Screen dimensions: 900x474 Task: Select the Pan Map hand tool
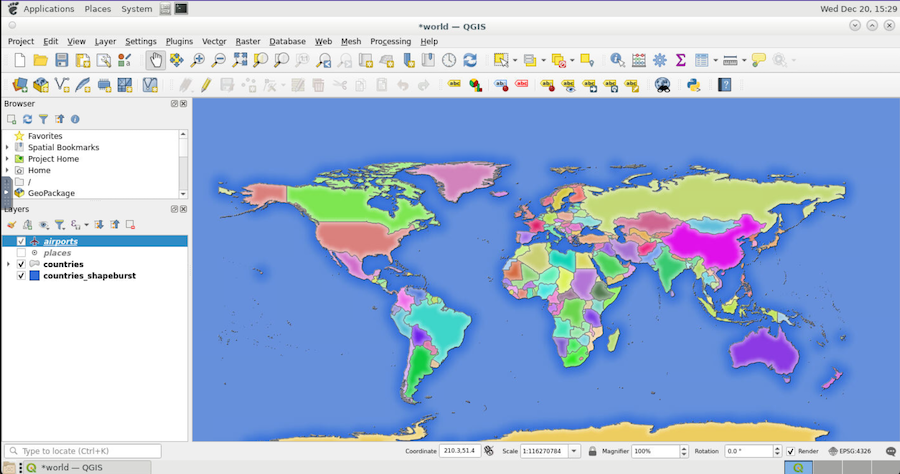click(x=156, y=60)
